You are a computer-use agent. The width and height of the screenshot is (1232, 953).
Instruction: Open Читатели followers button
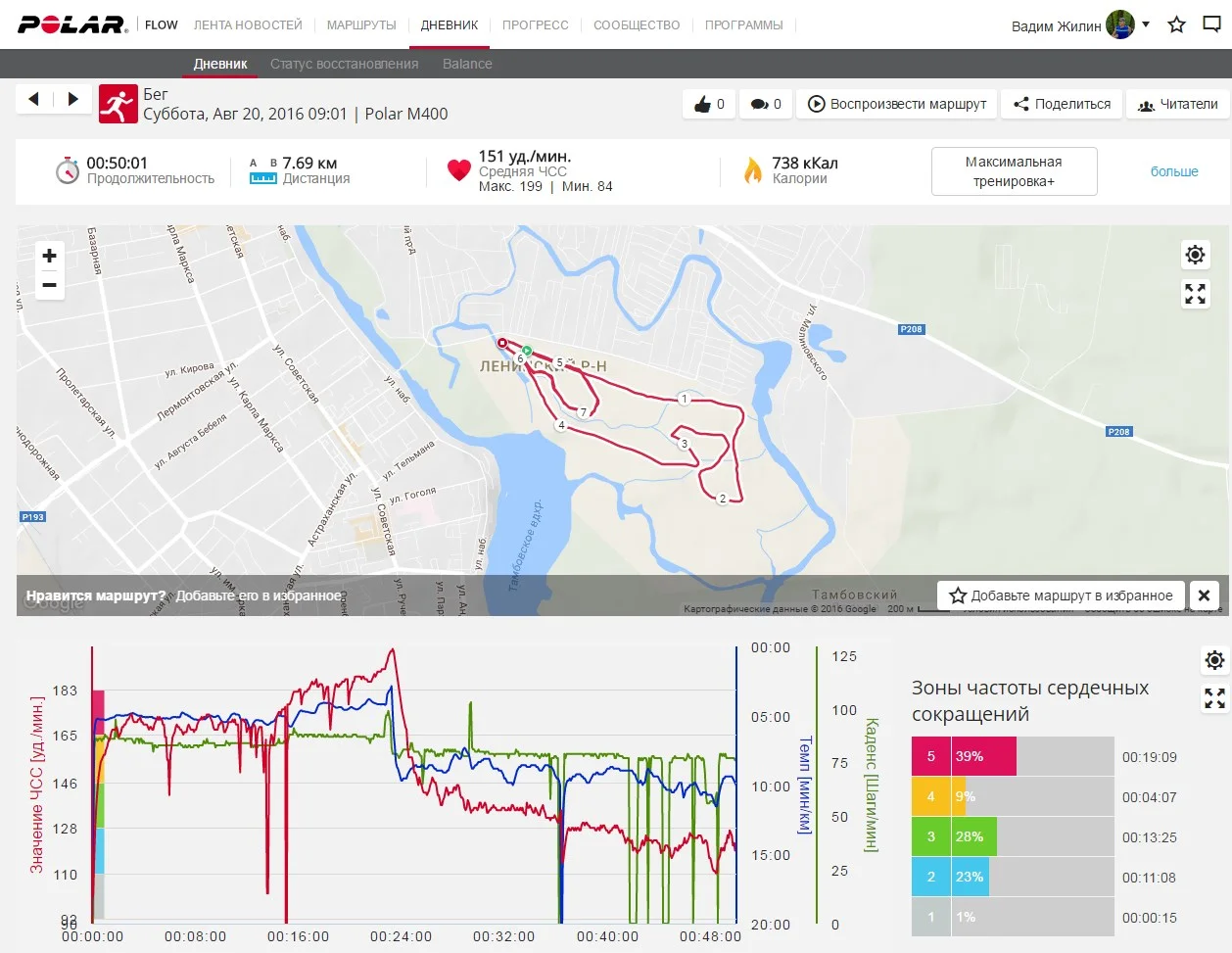tap(1177, 104)
